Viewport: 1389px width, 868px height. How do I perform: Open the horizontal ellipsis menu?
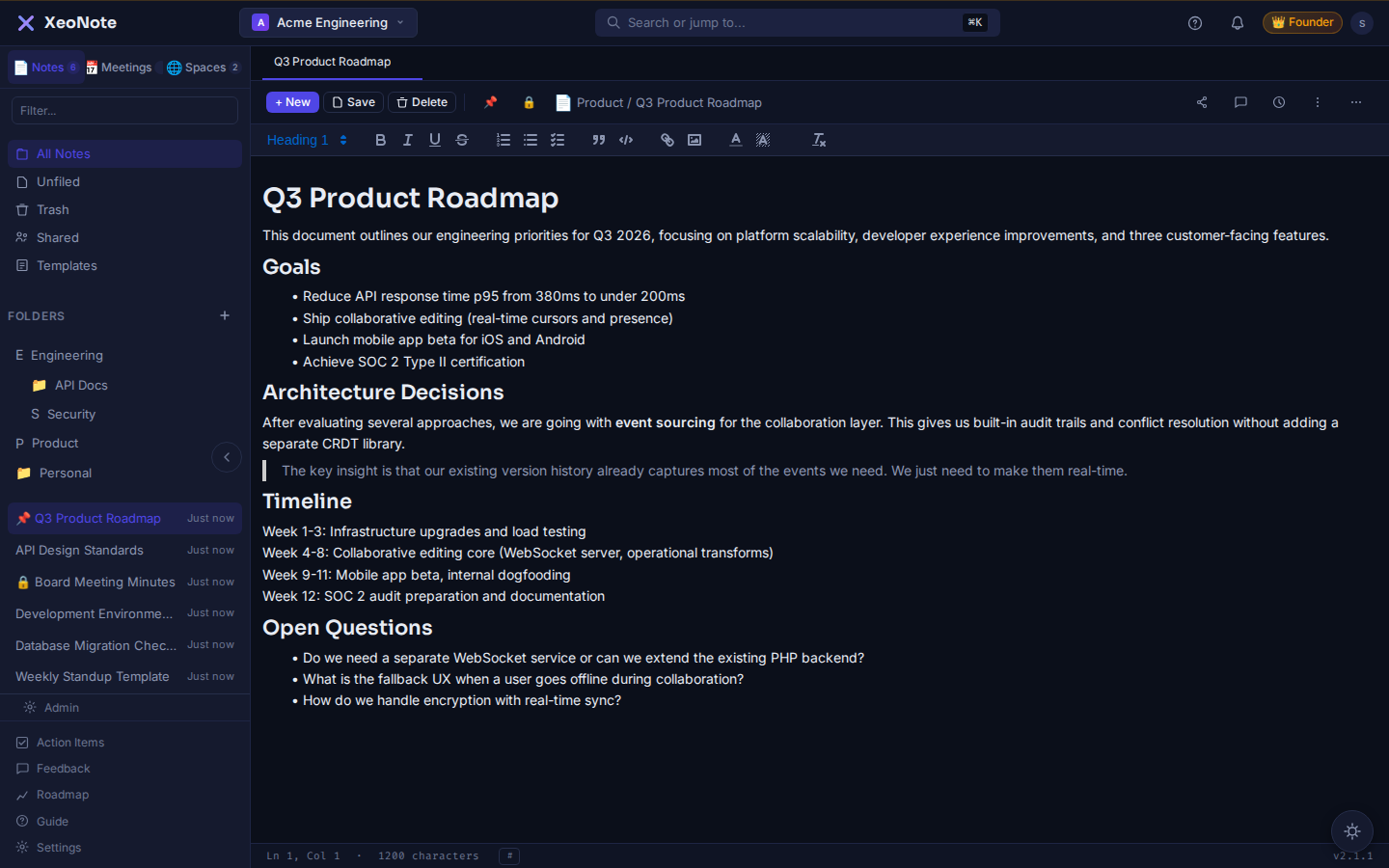pos(1356,102)
